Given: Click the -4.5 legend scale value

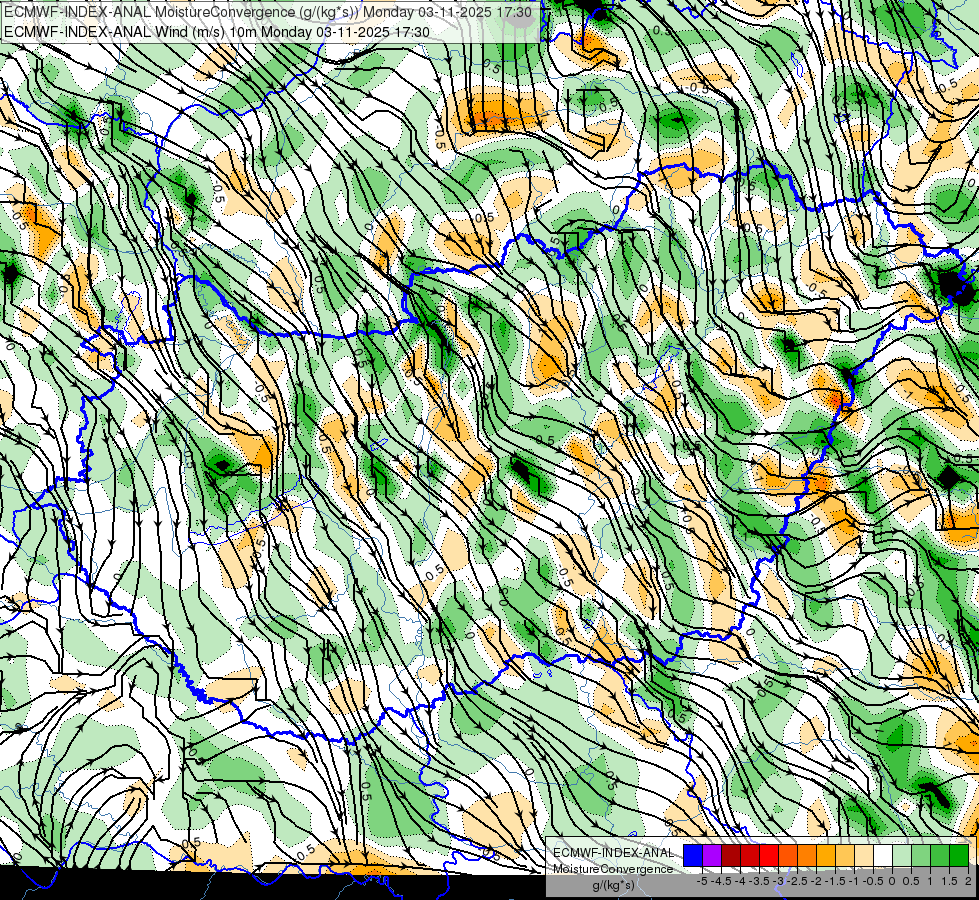Looking at the screenshot, I should [721, 881].
